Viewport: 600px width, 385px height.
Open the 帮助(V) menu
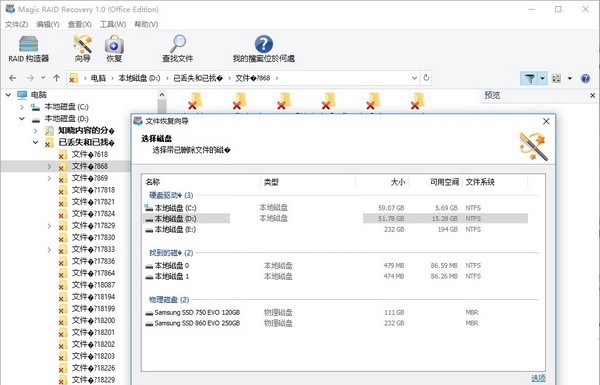146,24
